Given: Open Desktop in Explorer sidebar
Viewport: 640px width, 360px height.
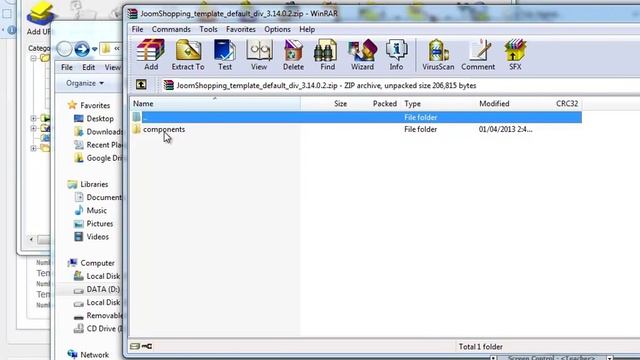Looking at the screenshot, I should (x=100, y=118).
